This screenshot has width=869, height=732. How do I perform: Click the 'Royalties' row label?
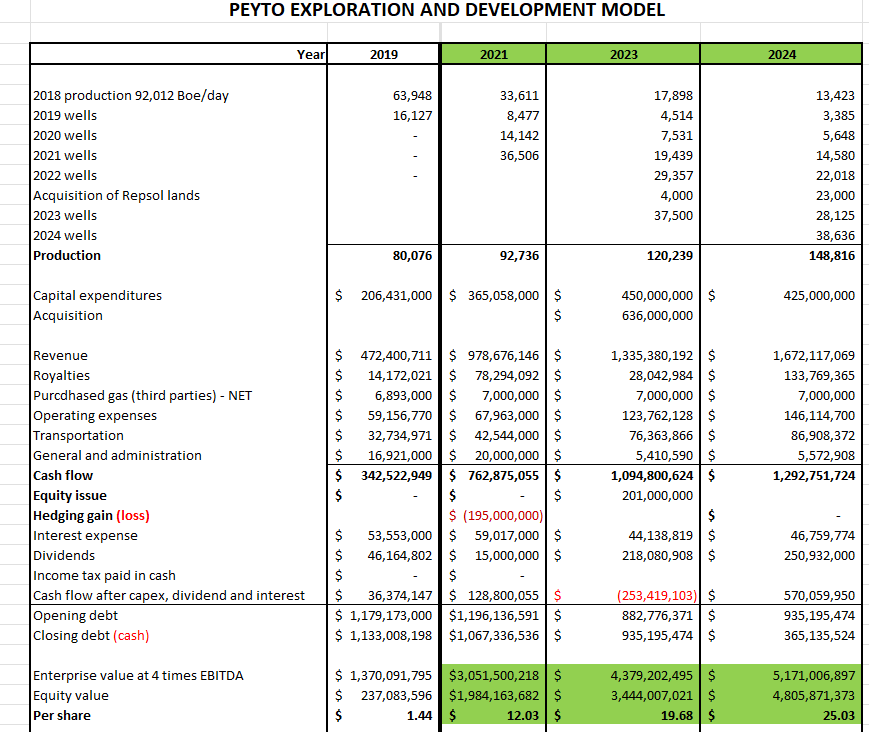[62, 375]
